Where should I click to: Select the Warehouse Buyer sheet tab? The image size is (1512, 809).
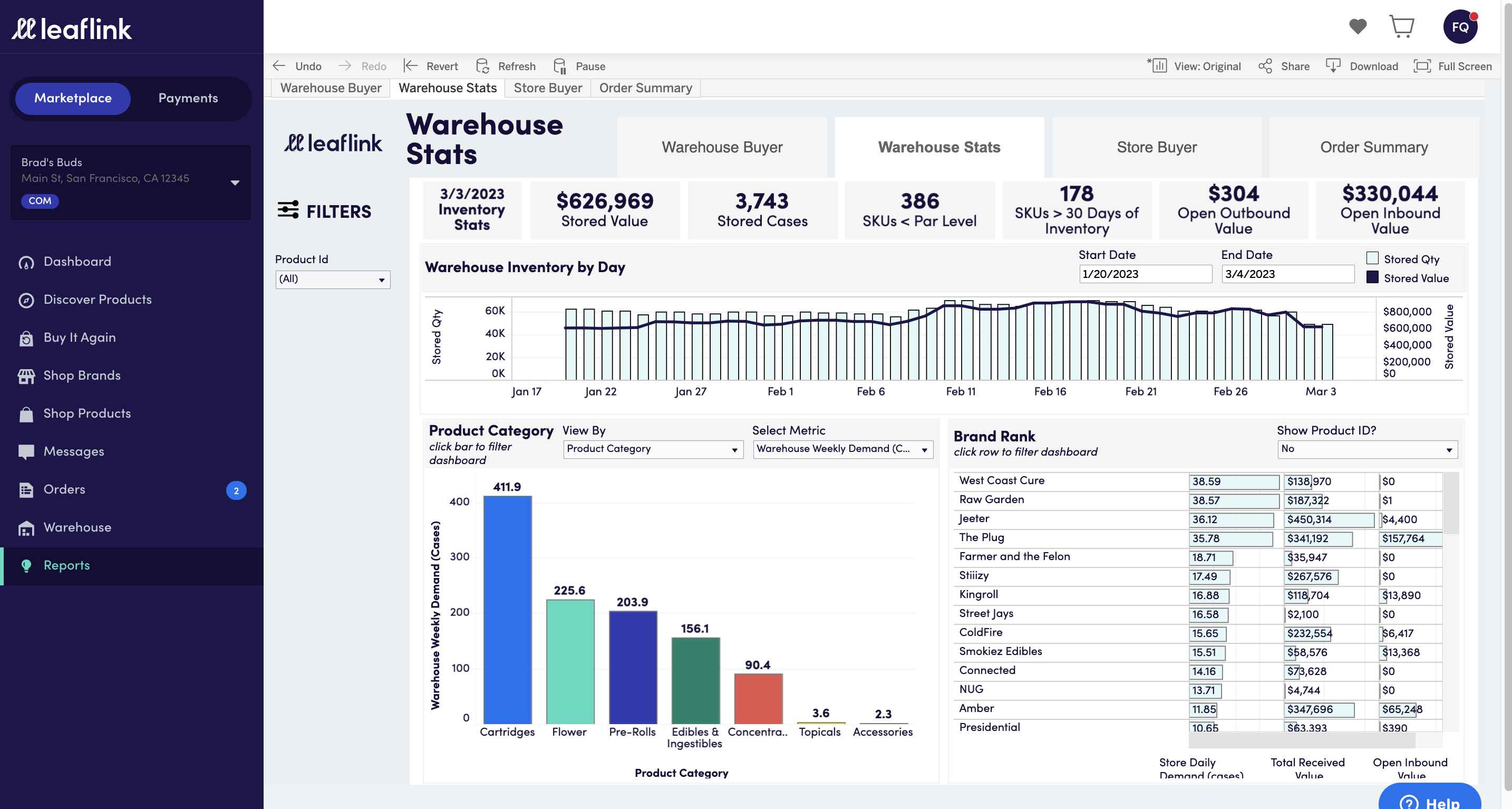331,88
